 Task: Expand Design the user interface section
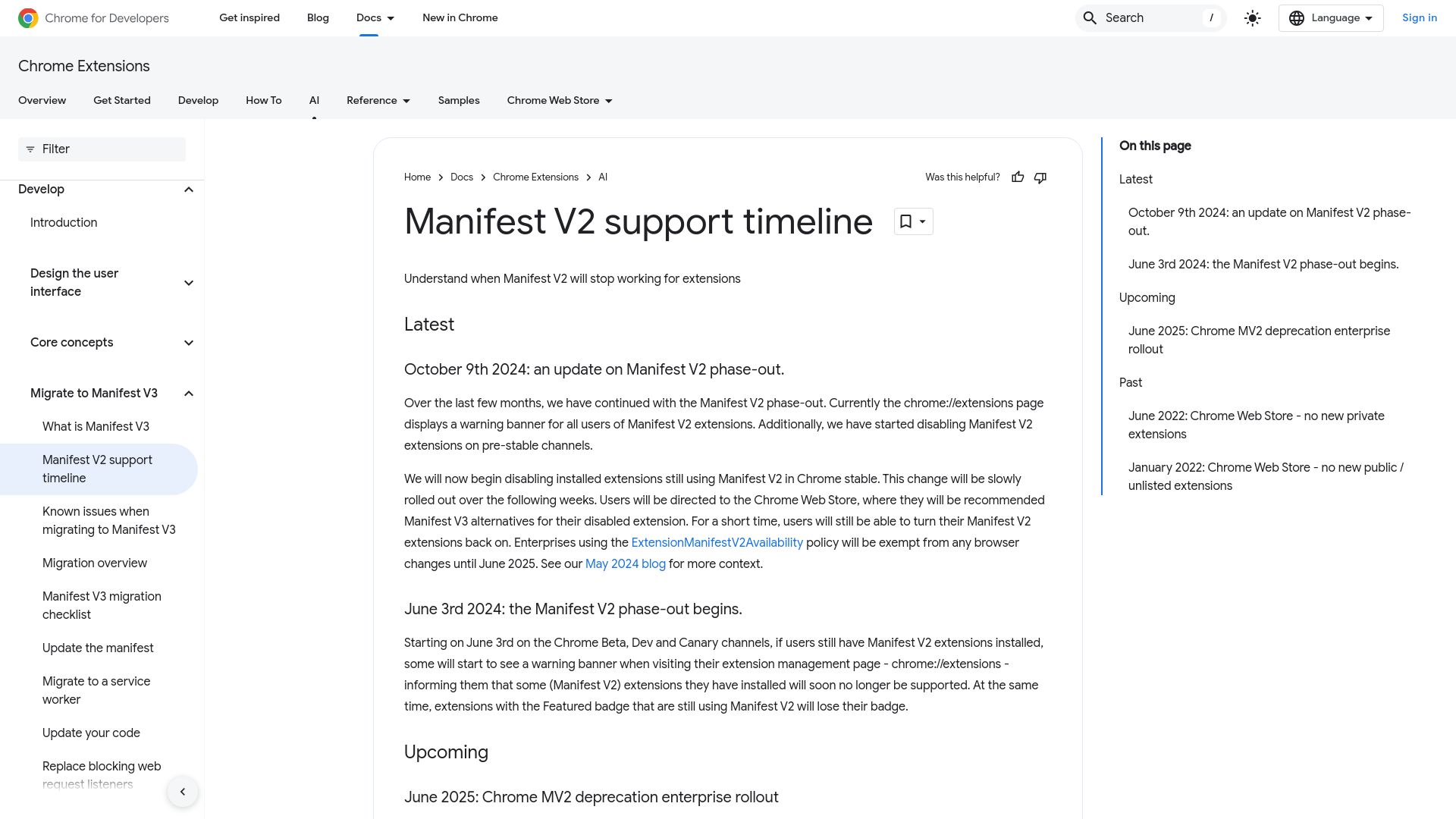[189, 283]
